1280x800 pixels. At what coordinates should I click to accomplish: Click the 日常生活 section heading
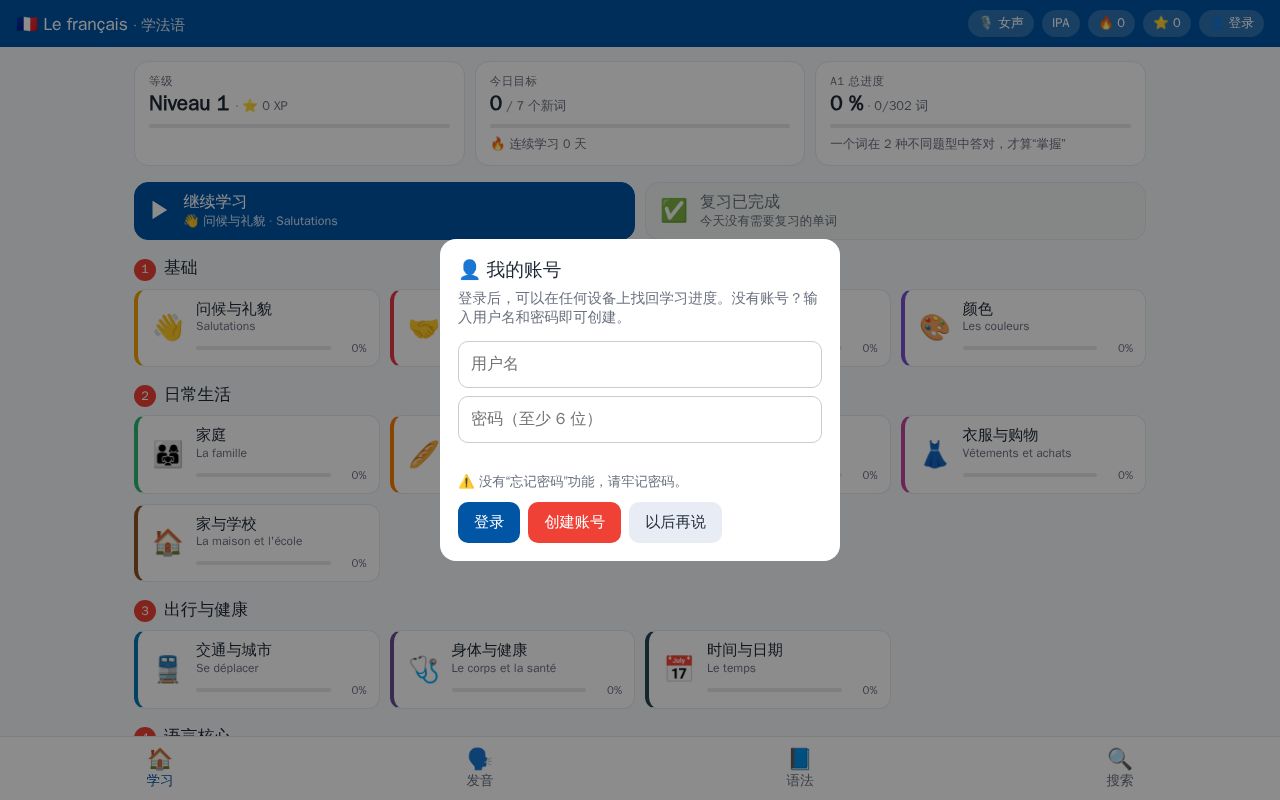[x=197, y=395]
